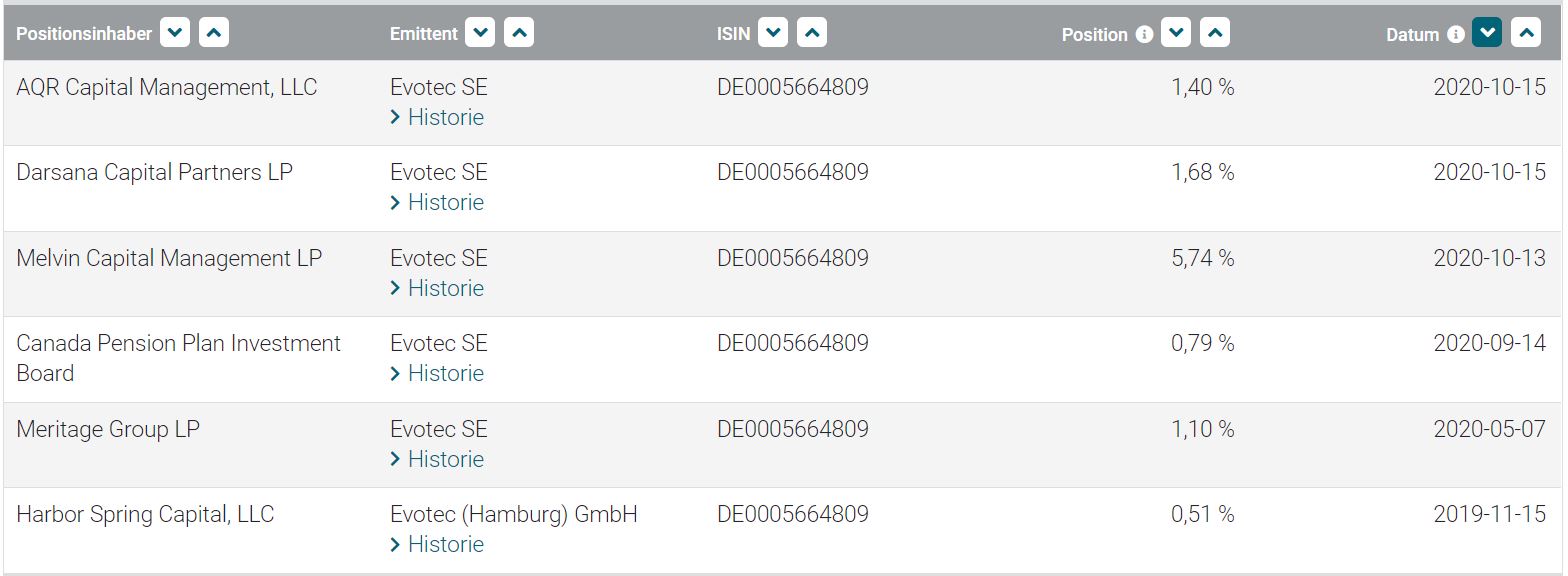Show info tooltip for Position column
The width and height of the screenshot is (1568, 576).
[1144, 34]
